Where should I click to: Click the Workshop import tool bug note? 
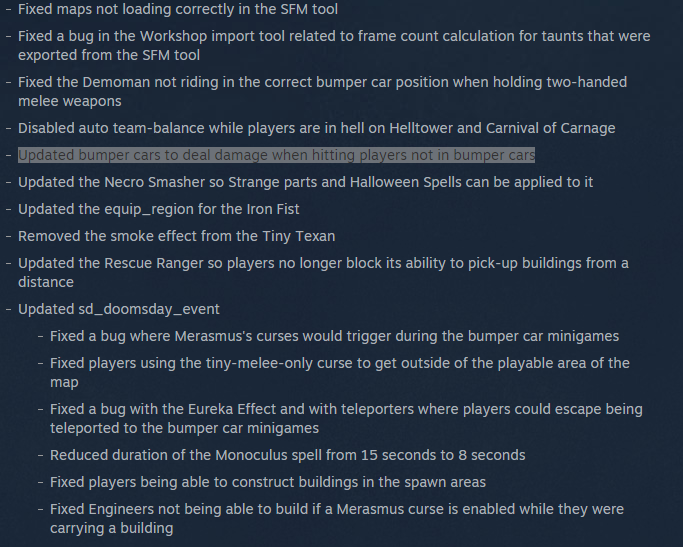coord(334,45)
